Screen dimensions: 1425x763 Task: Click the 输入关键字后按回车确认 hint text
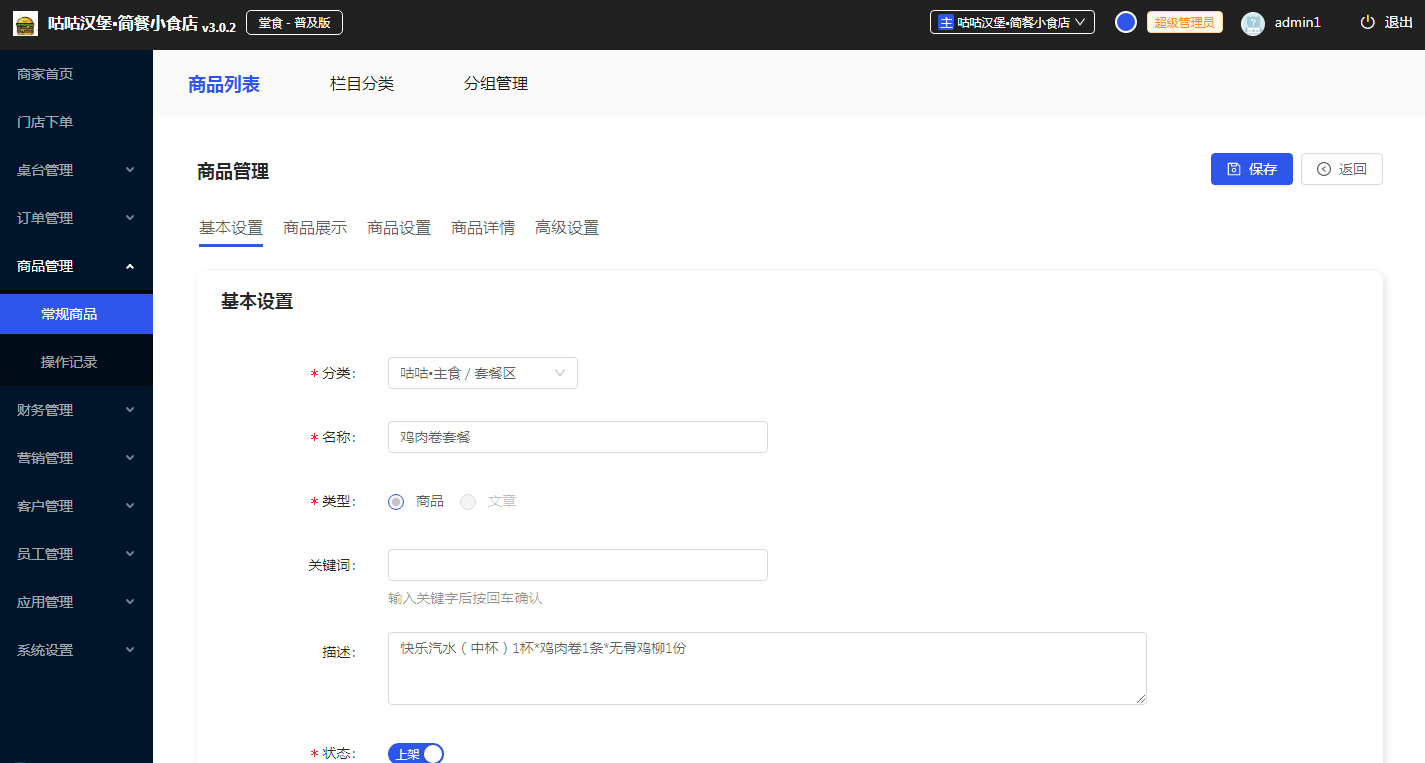tap(465, 598)
